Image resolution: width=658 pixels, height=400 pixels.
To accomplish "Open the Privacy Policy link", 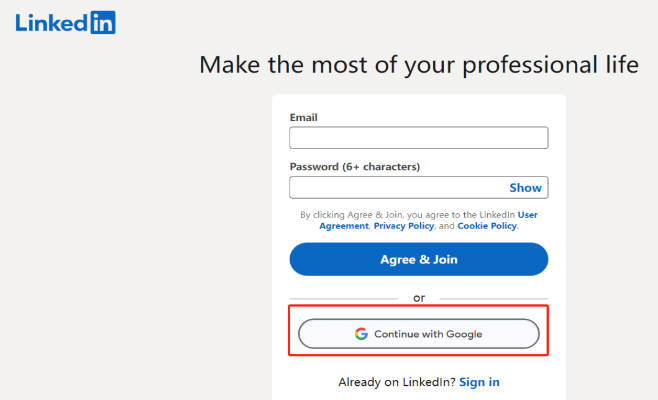I will 403,226.
